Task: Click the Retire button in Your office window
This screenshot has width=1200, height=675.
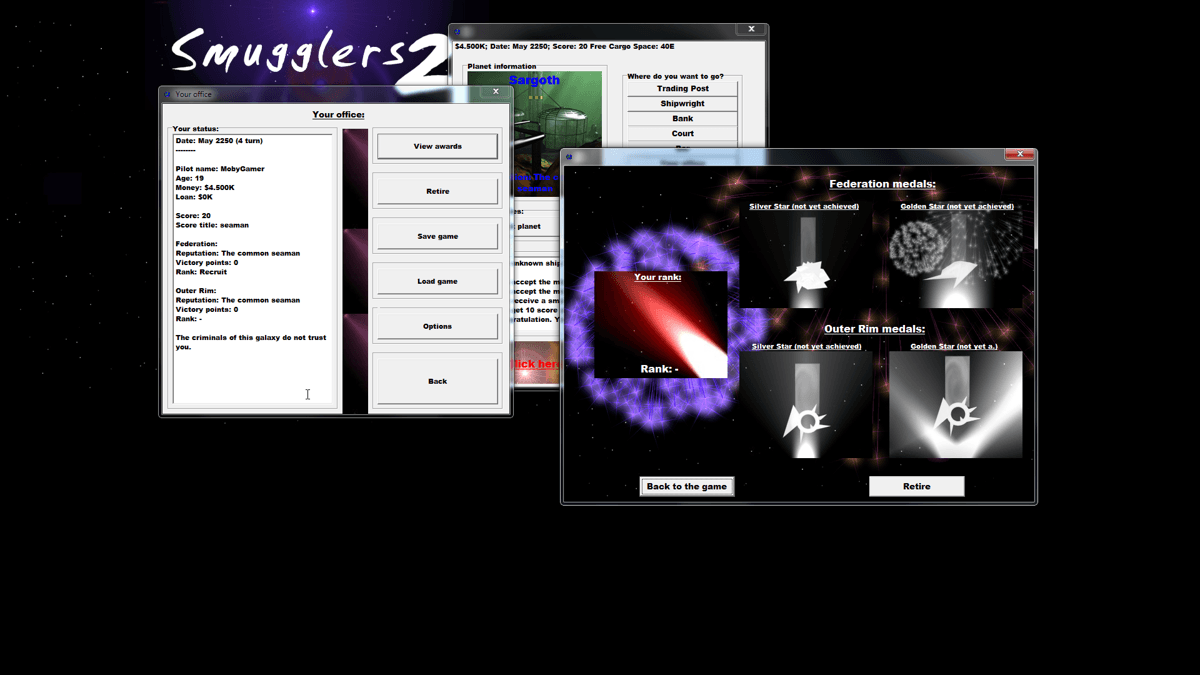Action: (x=437, y=191)
